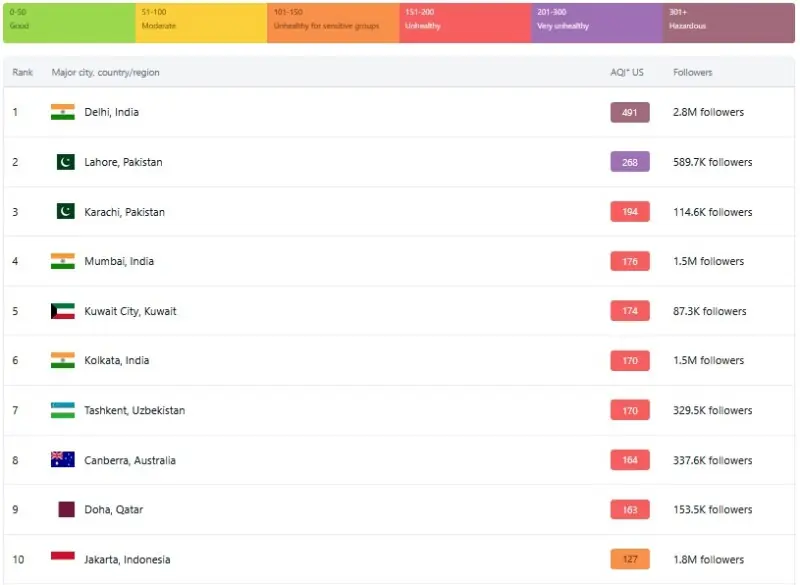Open the Delhi, India city link

click(111, 112)
